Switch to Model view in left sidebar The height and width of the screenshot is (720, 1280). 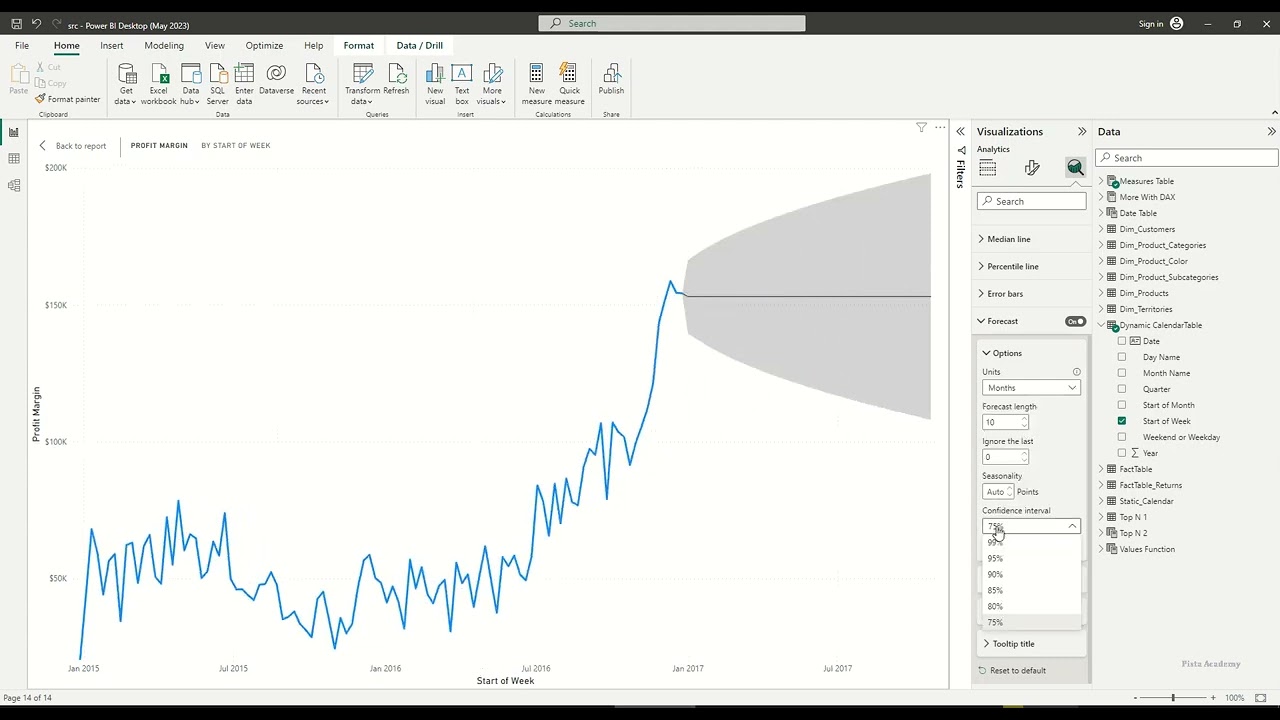[14, 186]
